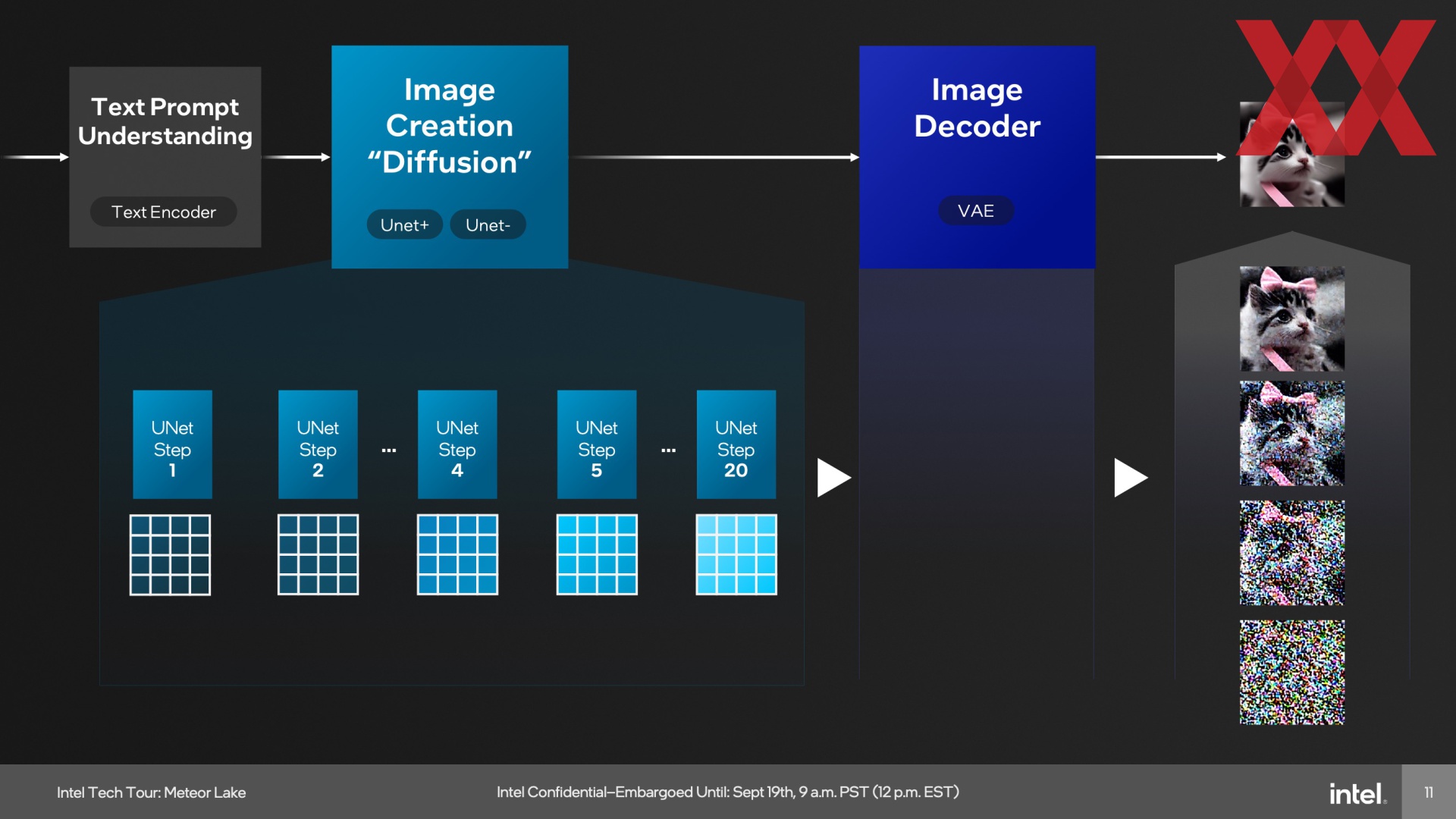Click the ellipsis between Step 5 and Step 20
Screen dimensions: 1456x819
pos(668,450)
